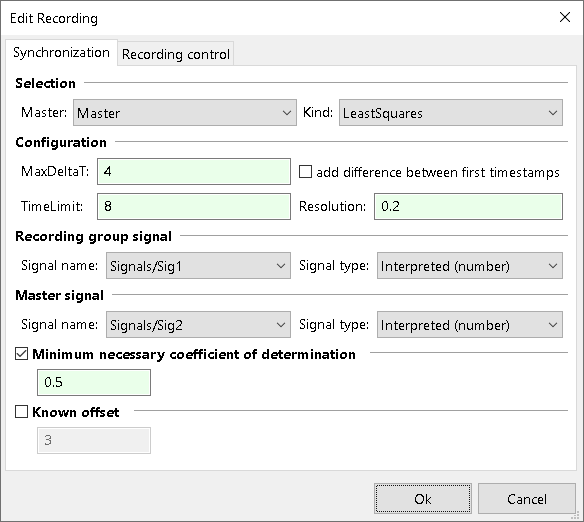
Task: Open Master signal name dropdown Signals/Sig2
Action: pyautogui.click(x=198, y=325)
